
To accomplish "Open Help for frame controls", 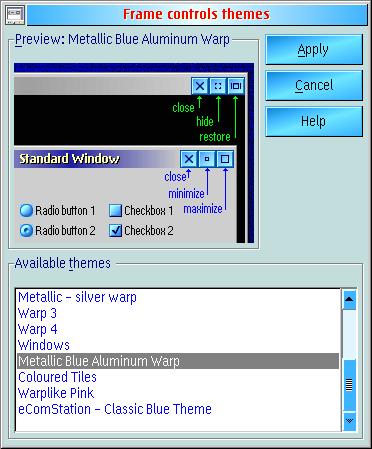I will [314, 121].
